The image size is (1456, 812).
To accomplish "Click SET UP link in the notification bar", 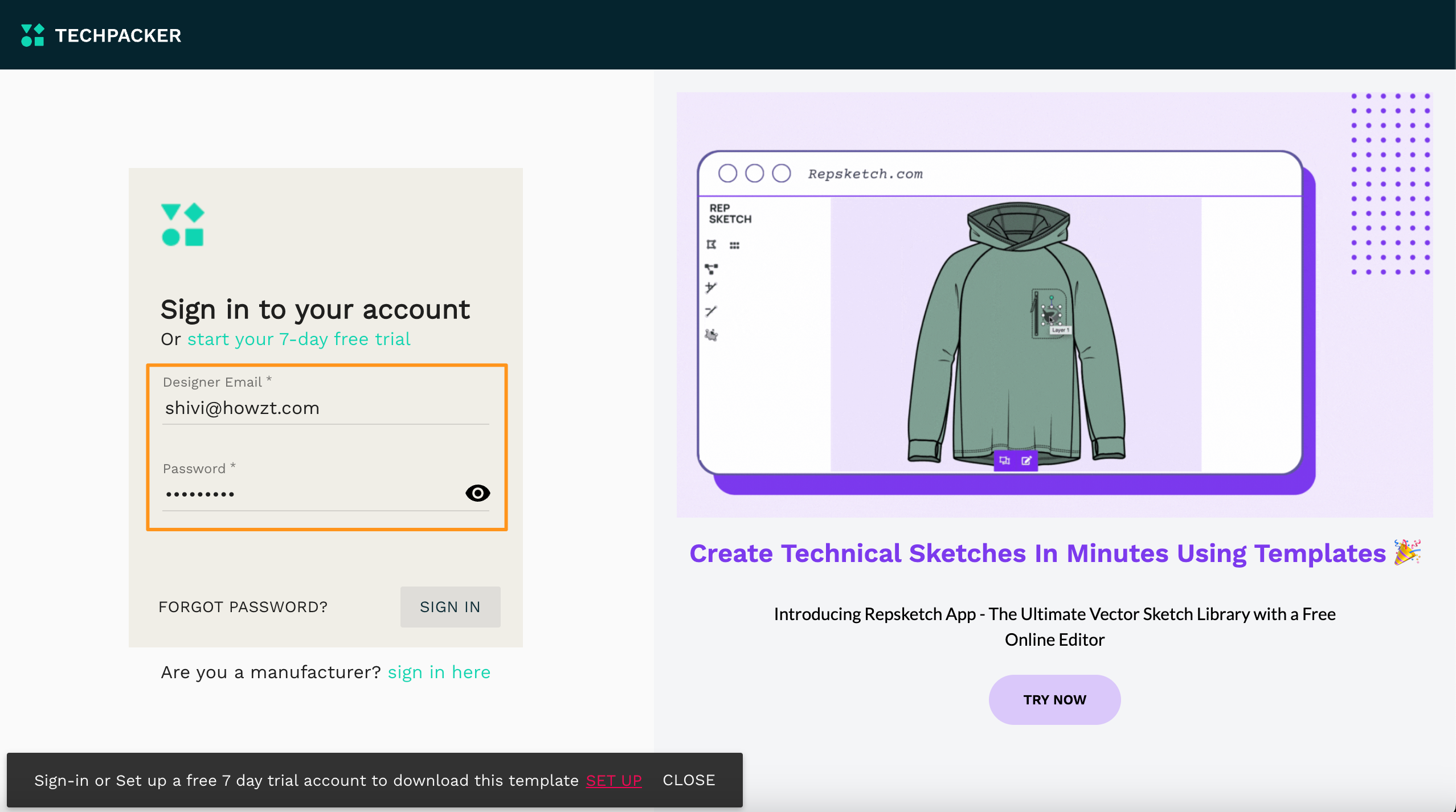I will coord(614,781).
